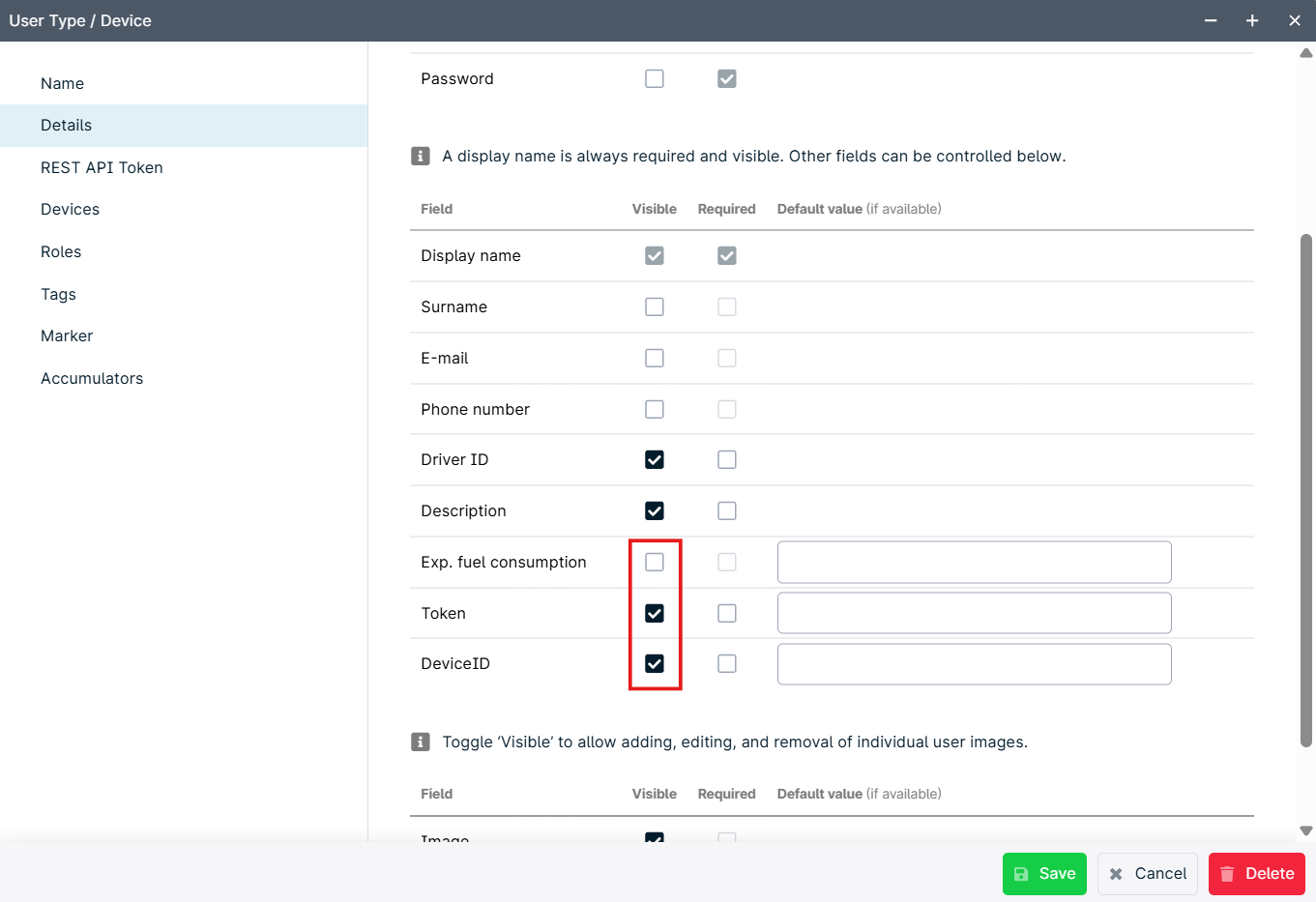Toggle the E-mail Visible checkbox
1316x902 pixels.
tap(655, 358)
